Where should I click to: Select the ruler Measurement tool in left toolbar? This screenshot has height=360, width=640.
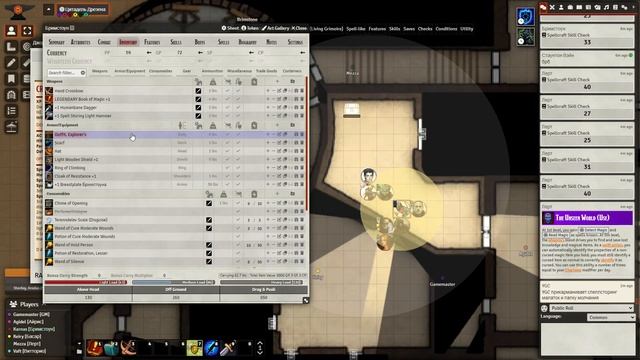point(11,47)
